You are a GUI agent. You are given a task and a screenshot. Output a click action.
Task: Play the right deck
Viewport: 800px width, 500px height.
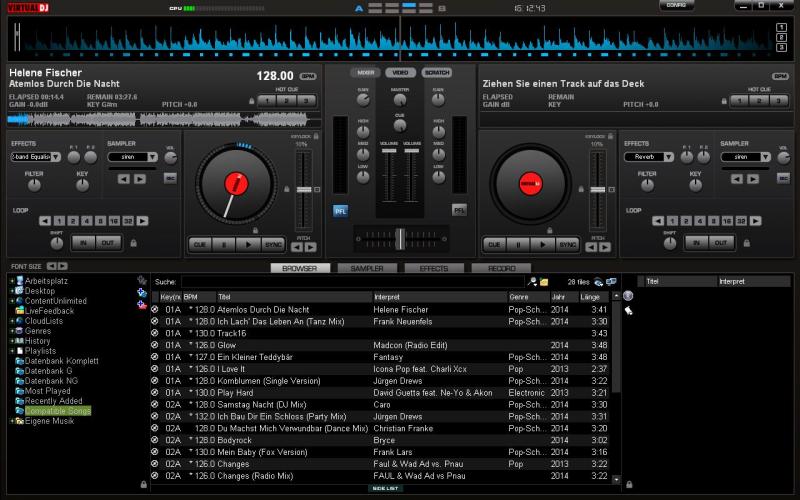coord(542,244)
